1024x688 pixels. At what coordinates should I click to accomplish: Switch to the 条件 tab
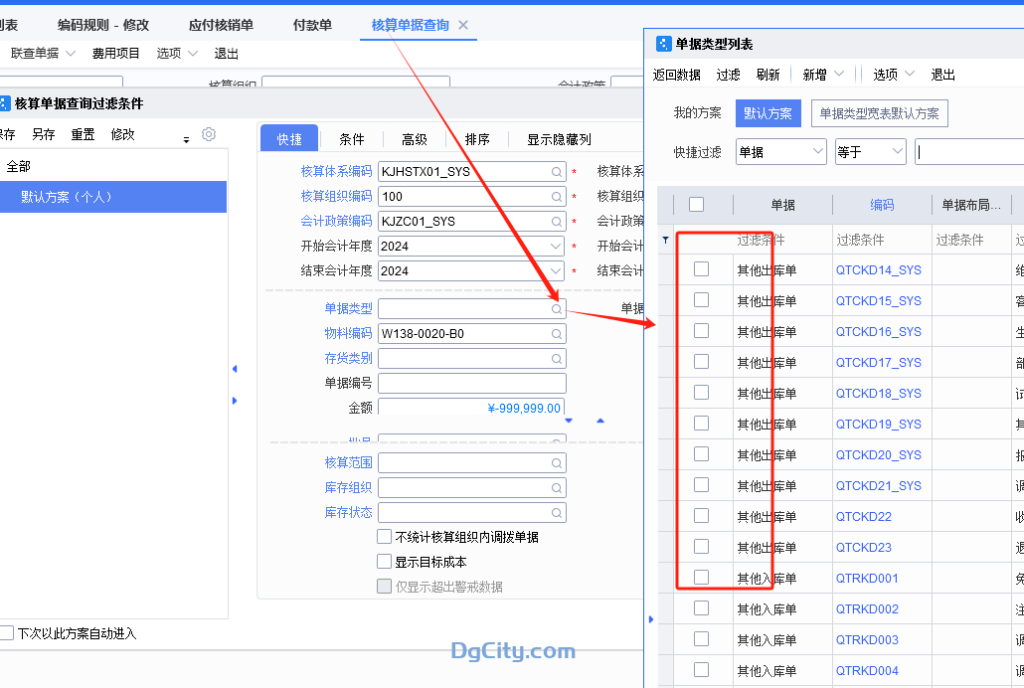tap(351, 140)
